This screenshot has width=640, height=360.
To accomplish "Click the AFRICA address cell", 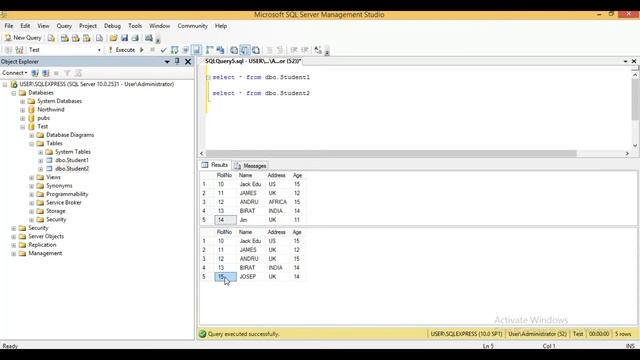I will click(x=278, y=202).
